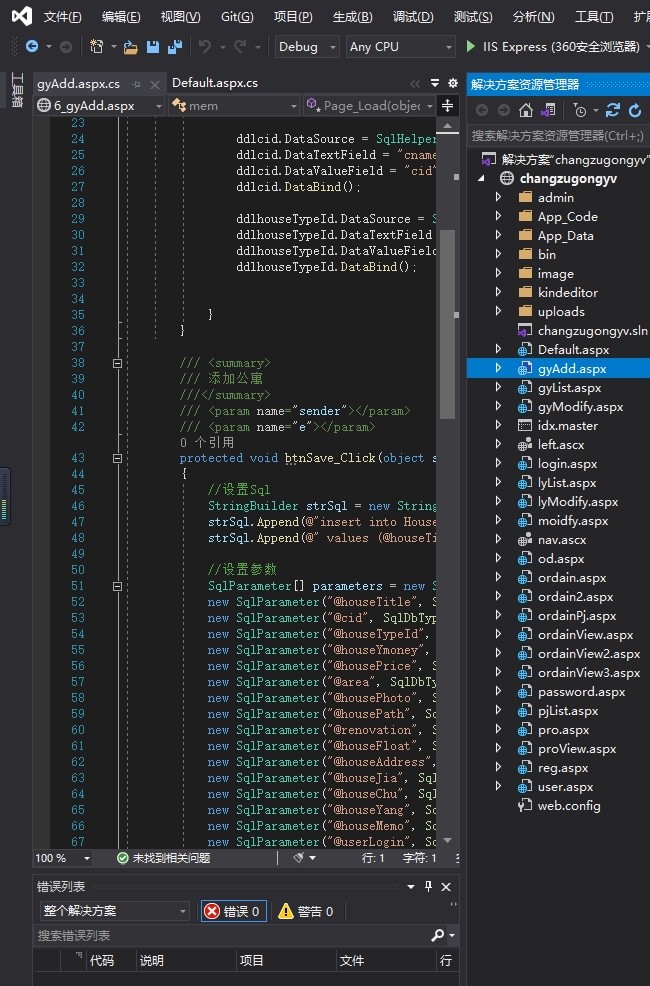Expand the kindeditor folder

[x=498, y=292]
